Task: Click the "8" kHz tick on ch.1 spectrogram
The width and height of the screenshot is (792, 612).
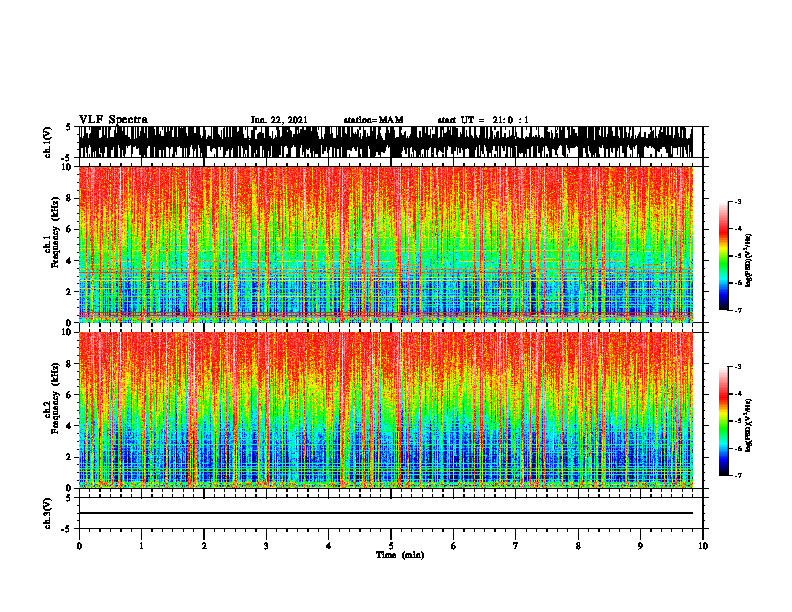Action: click(x=69, y=198)
